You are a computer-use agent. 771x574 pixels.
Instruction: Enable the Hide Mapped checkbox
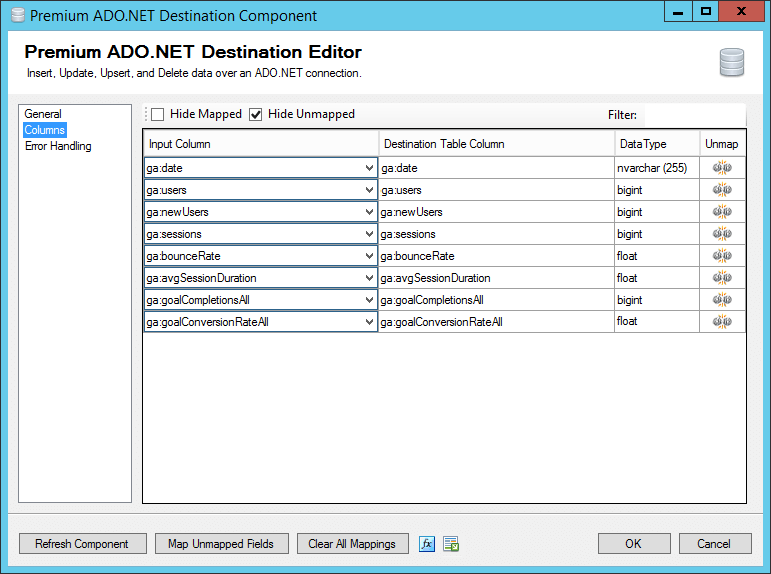pos(157,115)
